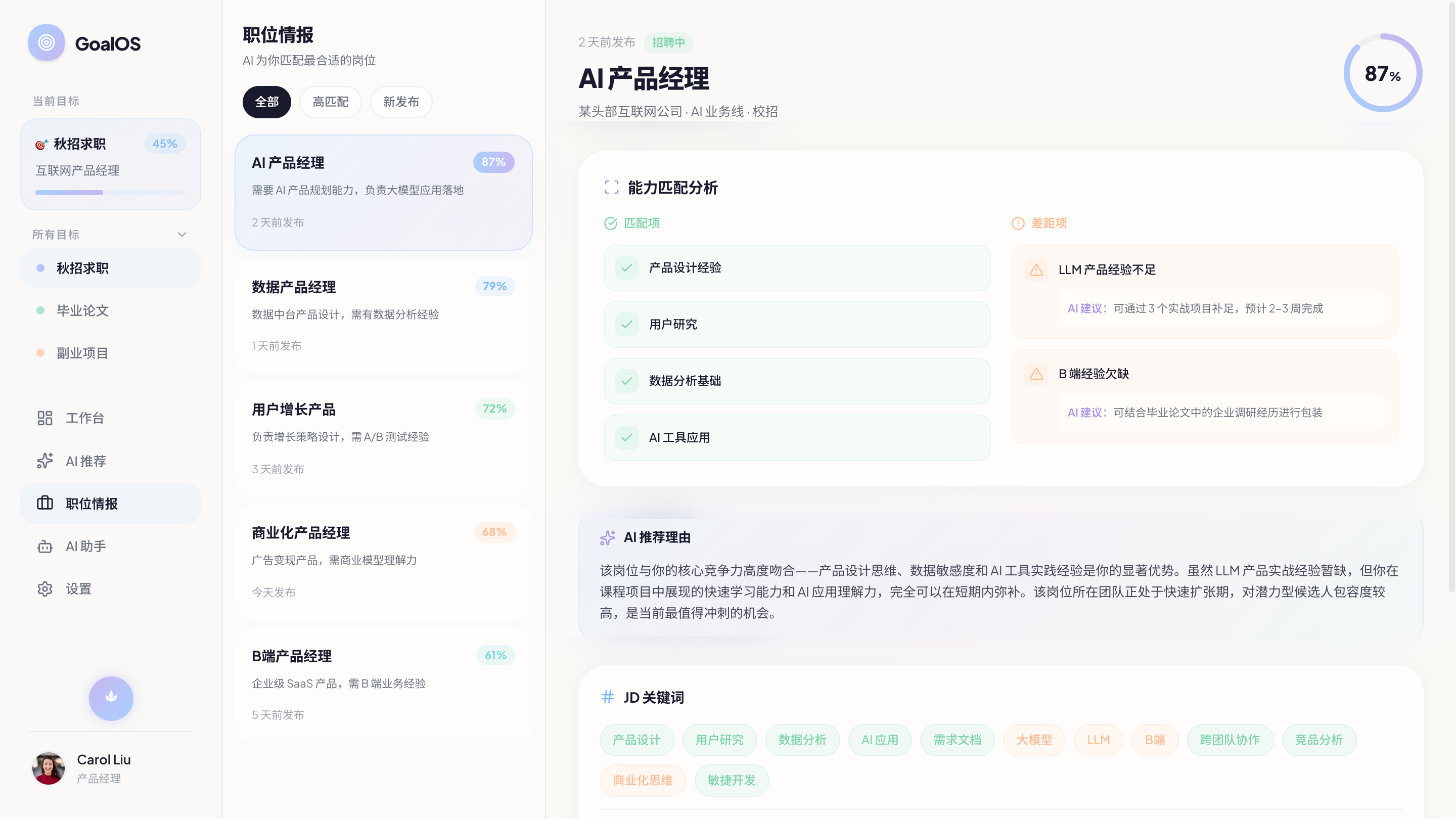Select the 秋招求职 goal in 所有目标

[x=111, y=268]
